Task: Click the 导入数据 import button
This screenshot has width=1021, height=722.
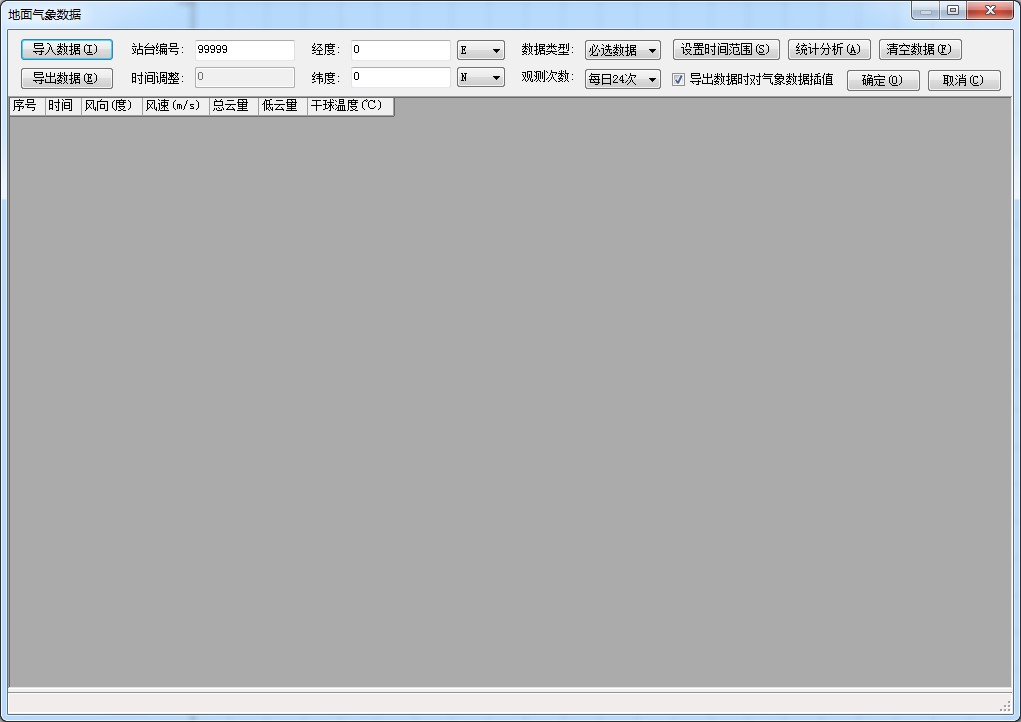Action: click(x=66, y=50)
